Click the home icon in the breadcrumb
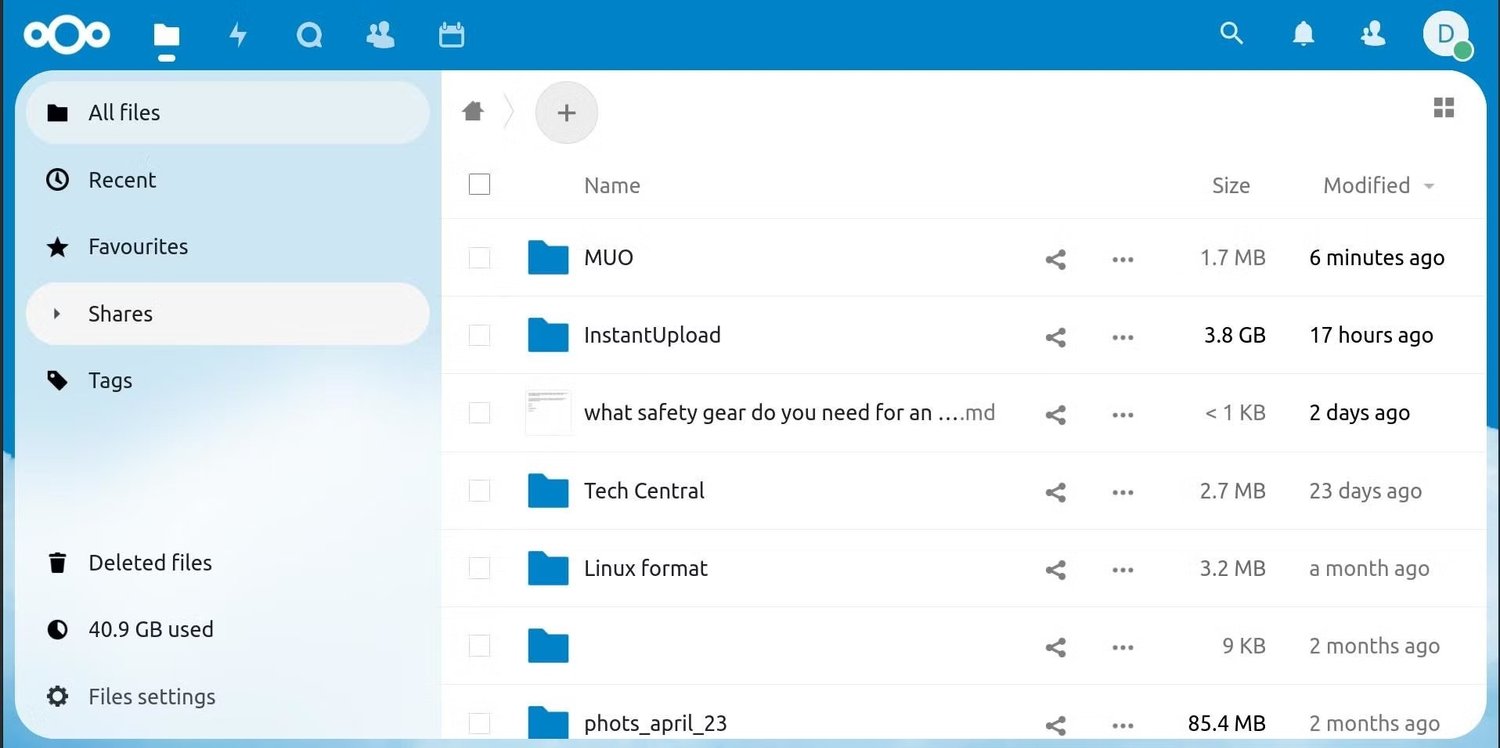1500x748 pixels. 472,111
